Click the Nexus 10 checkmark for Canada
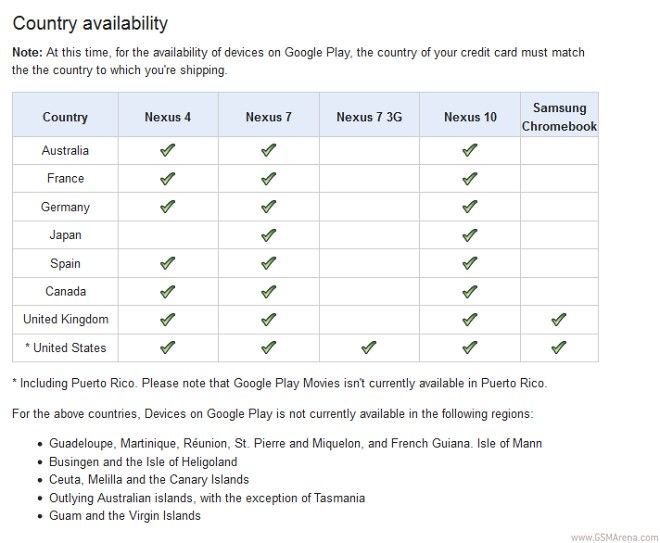Screen dimensions: 660x543 coord(470,292)
